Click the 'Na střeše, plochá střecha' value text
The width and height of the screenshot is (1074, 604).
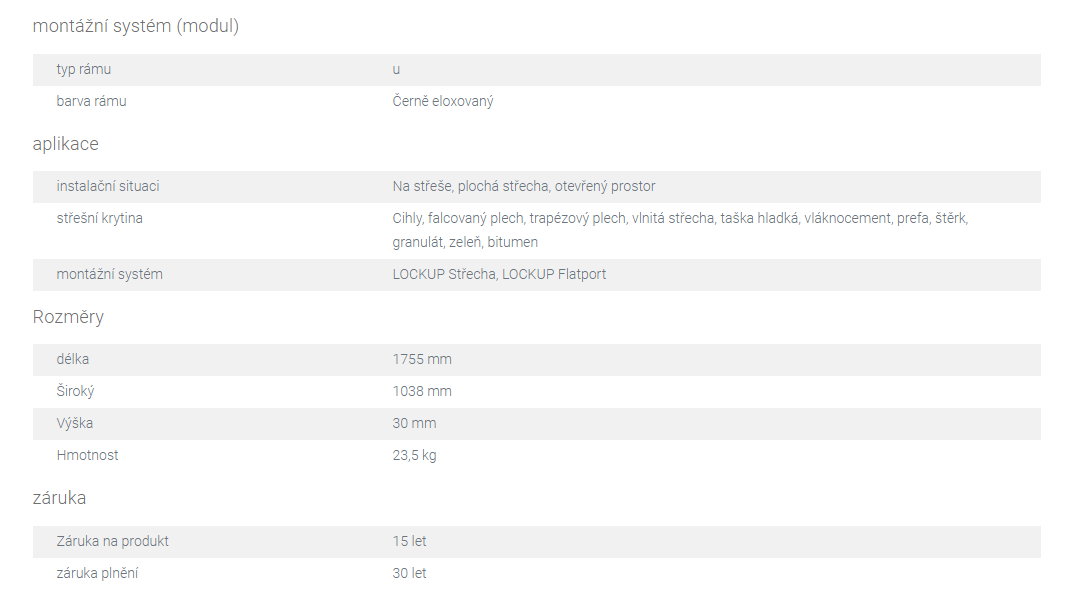(471, 186)
